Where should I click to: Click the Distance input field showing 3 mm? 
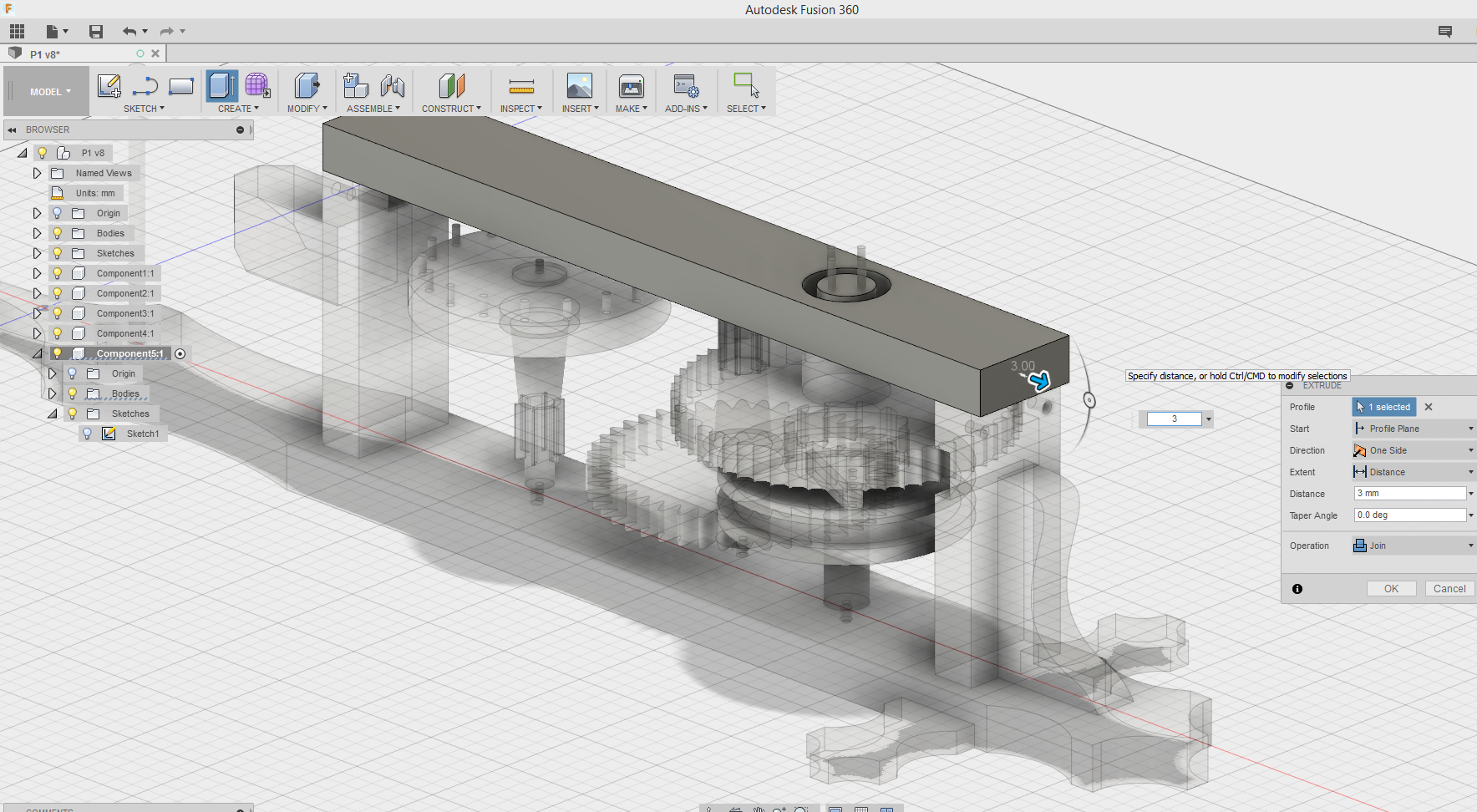click(x=1410, y=494)
